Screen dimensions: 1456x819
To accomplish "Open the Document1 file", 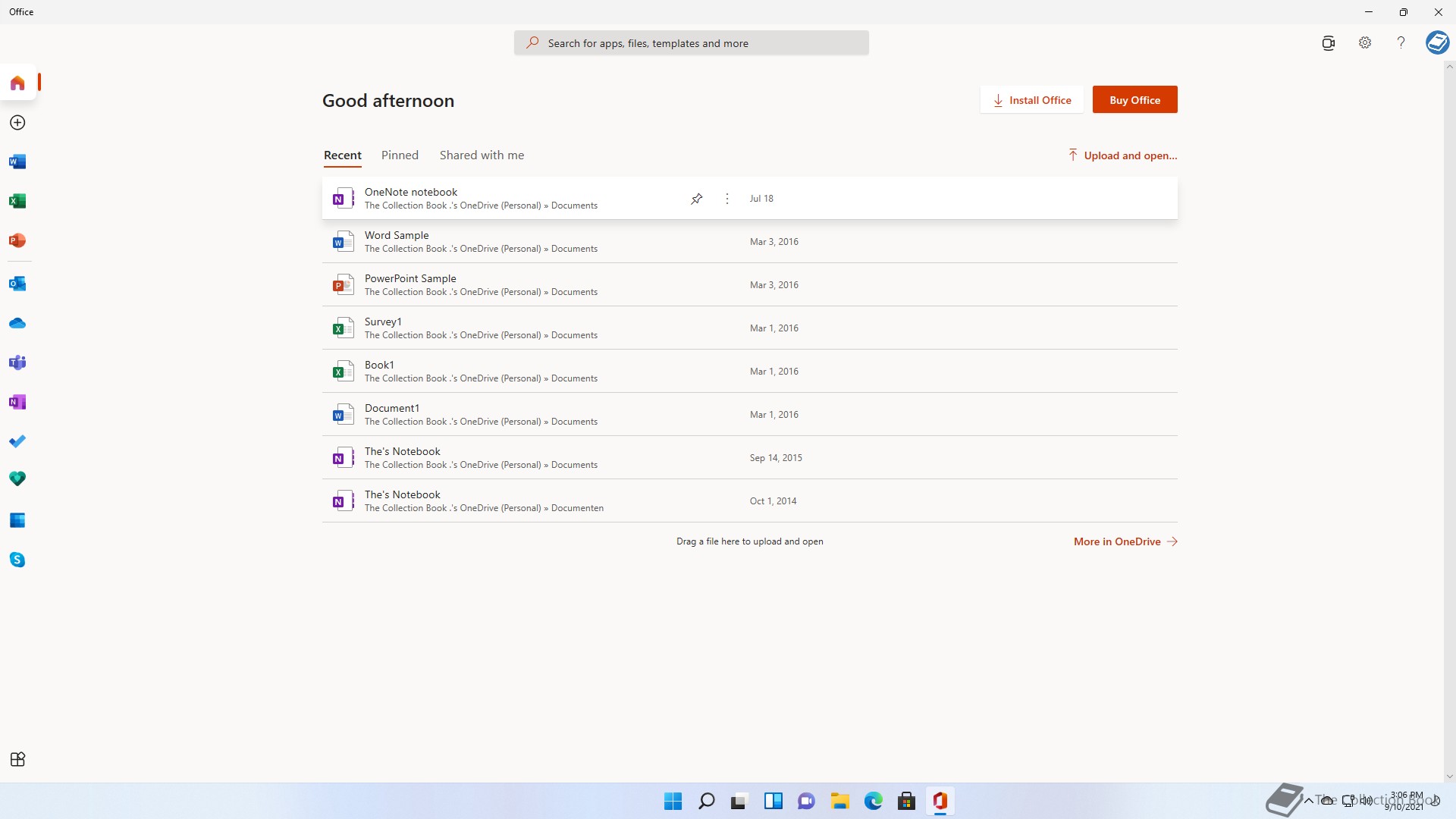I will coord(749,415).
